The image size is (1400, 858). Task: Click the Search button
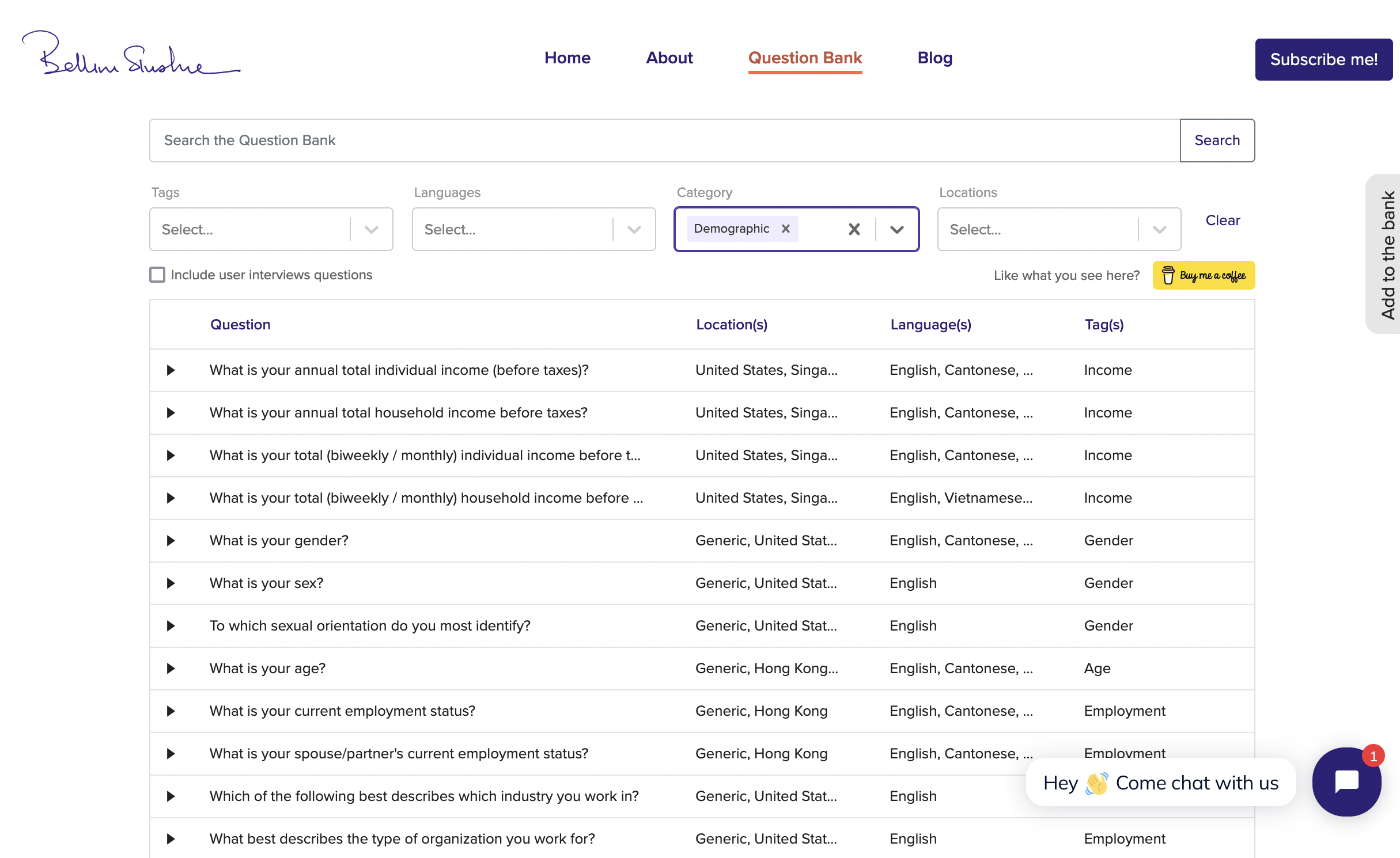[x=1217, y=140]
